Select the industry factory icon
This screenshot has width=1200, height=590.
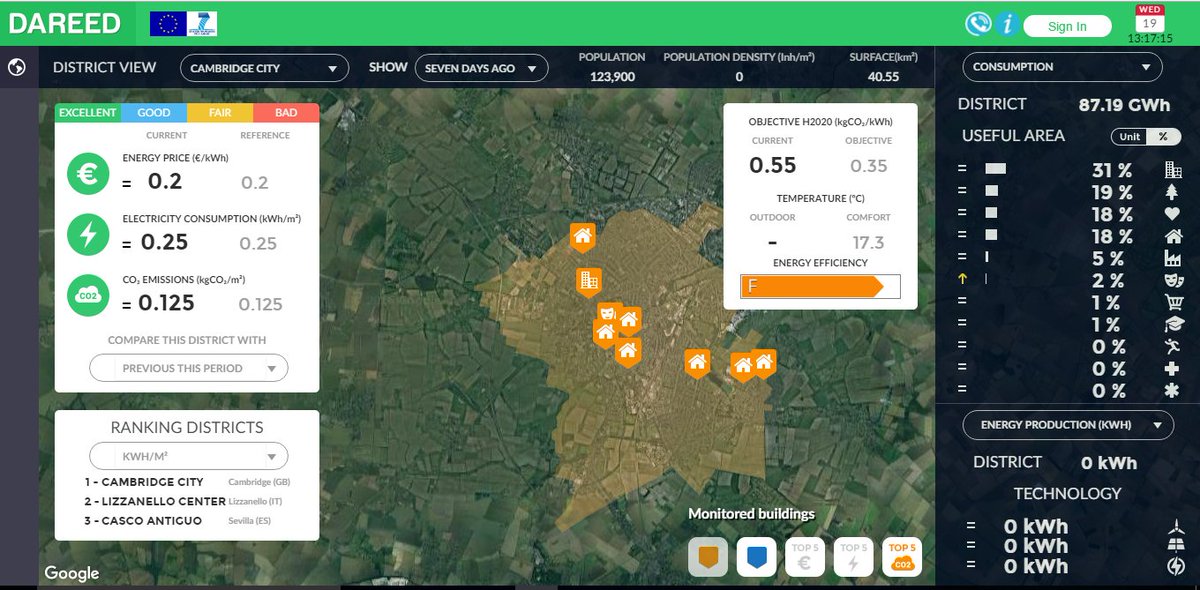click(1172, 260)
